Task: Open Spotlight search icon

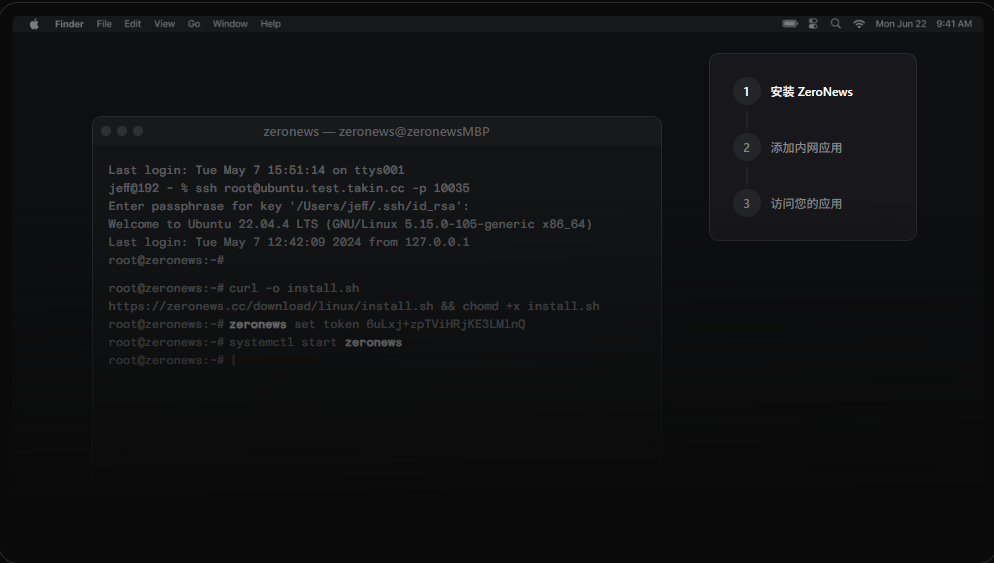Action: (x=836, y=23)
